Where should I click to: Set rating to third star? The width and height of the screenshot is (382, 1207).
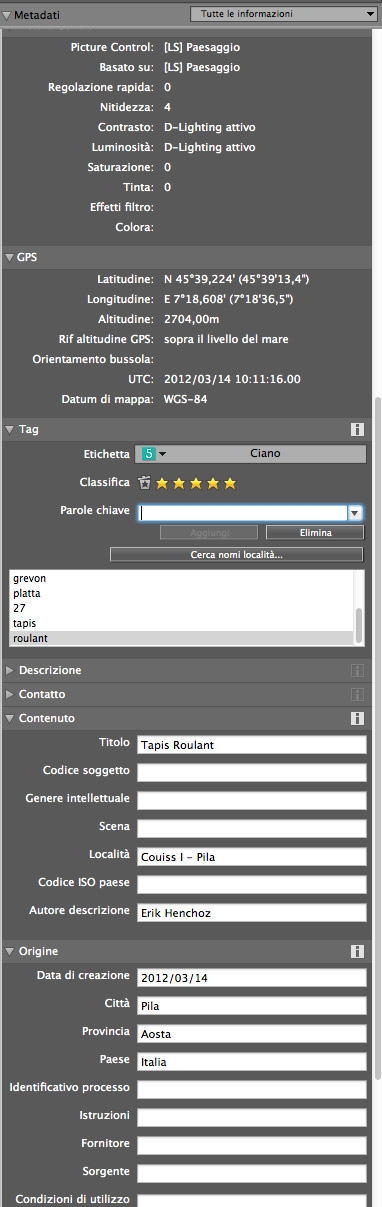196,483
